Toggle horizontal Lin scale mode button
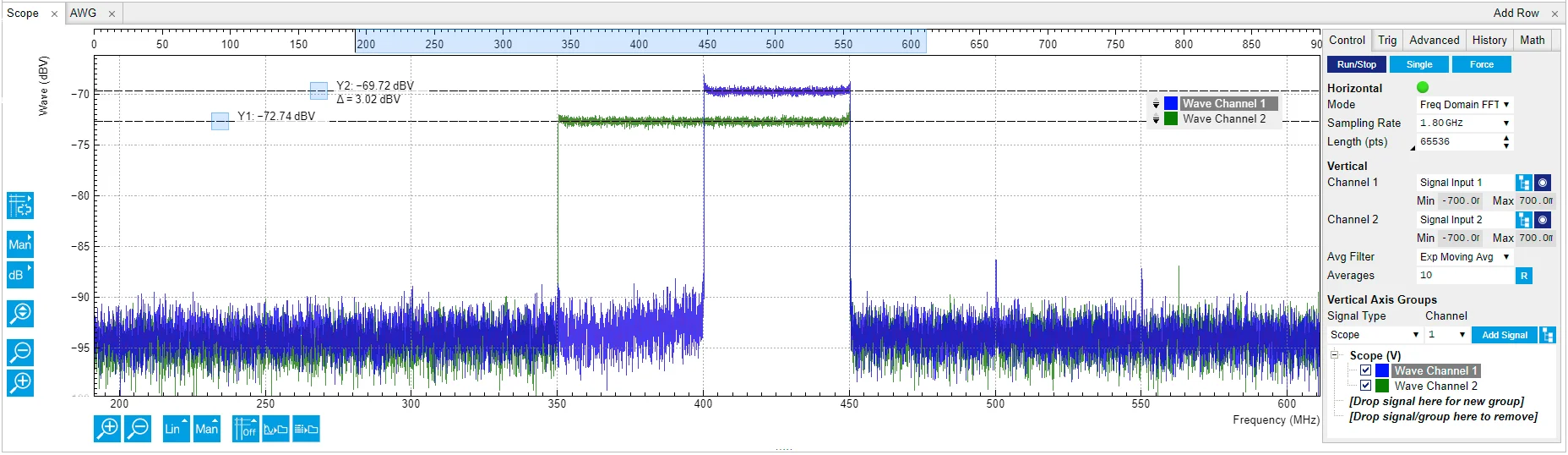 point(176,429)
